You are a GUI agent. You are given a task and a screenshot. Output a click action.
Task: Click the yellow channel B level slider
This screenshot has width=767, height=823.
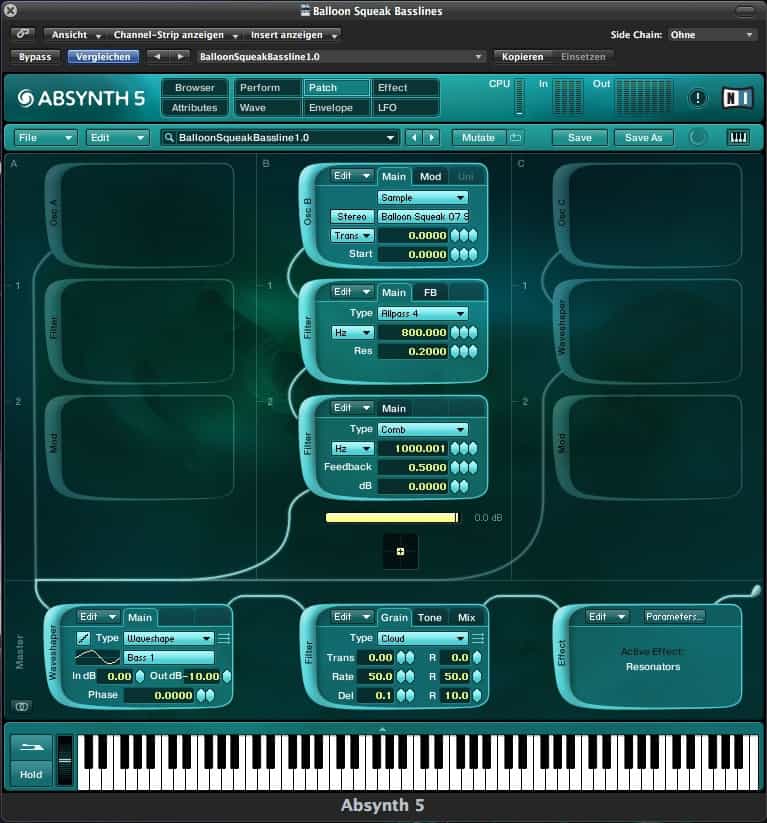click(x=391, y=517)
